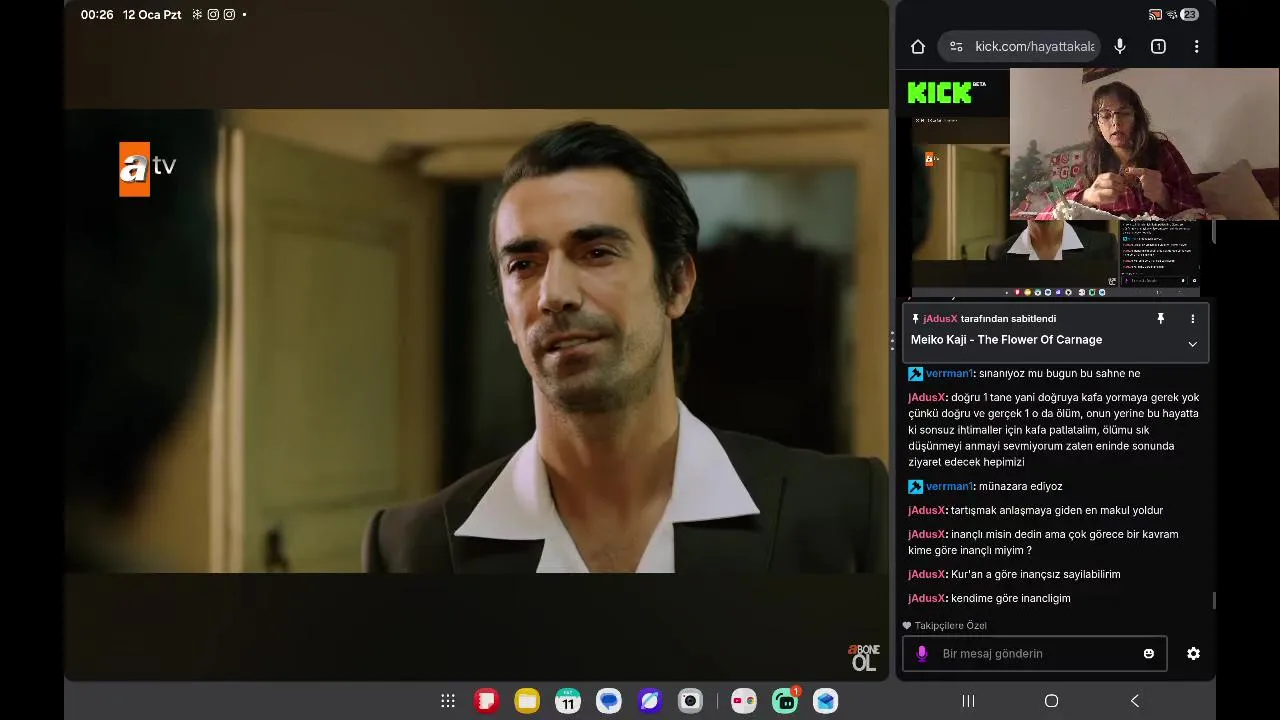Image resolution: width=1280 pixels, height=720 pixels.
Task: Open the purple Samsung Internet browser icon
Action: [650, 701]
